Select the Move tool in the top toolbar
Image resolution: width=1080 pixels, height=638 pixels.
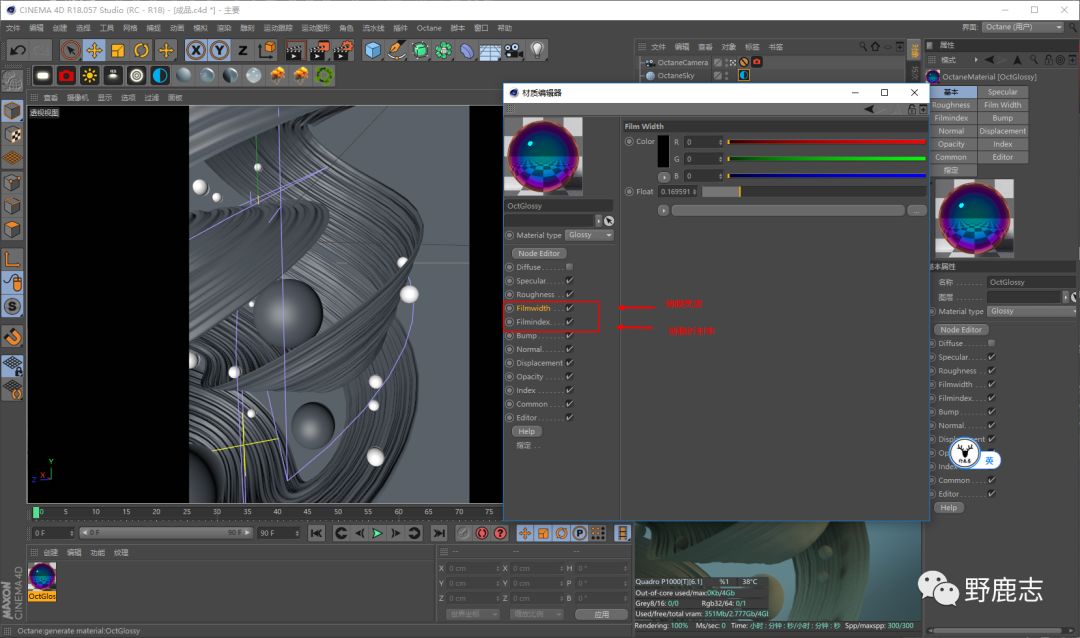point(94,50)
